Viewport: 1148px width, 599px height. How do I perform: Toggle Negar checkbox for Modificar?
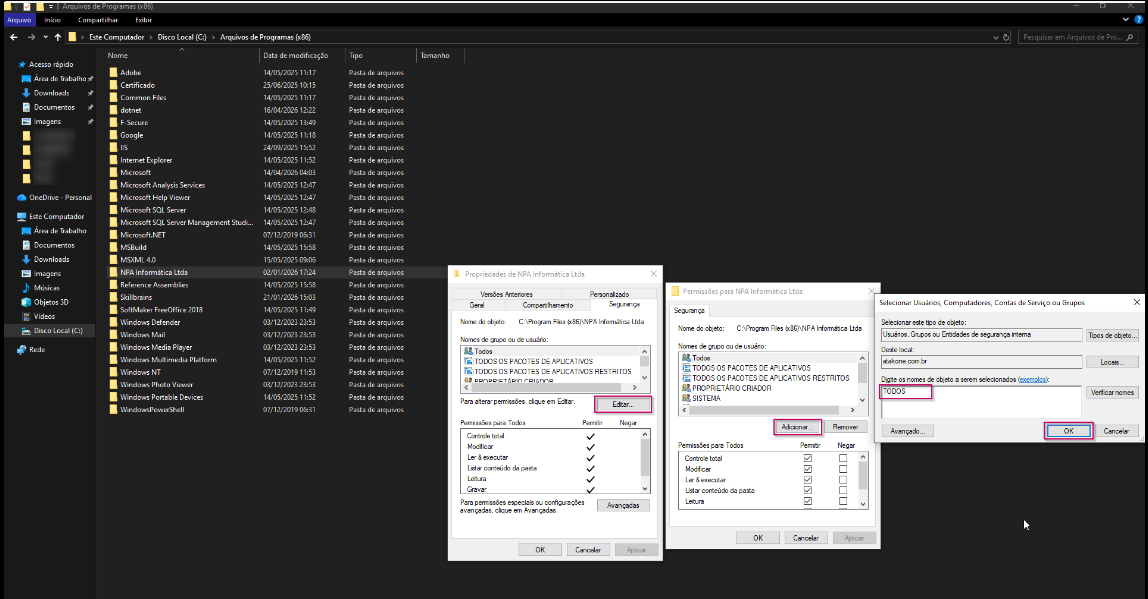tap(843, 469)
